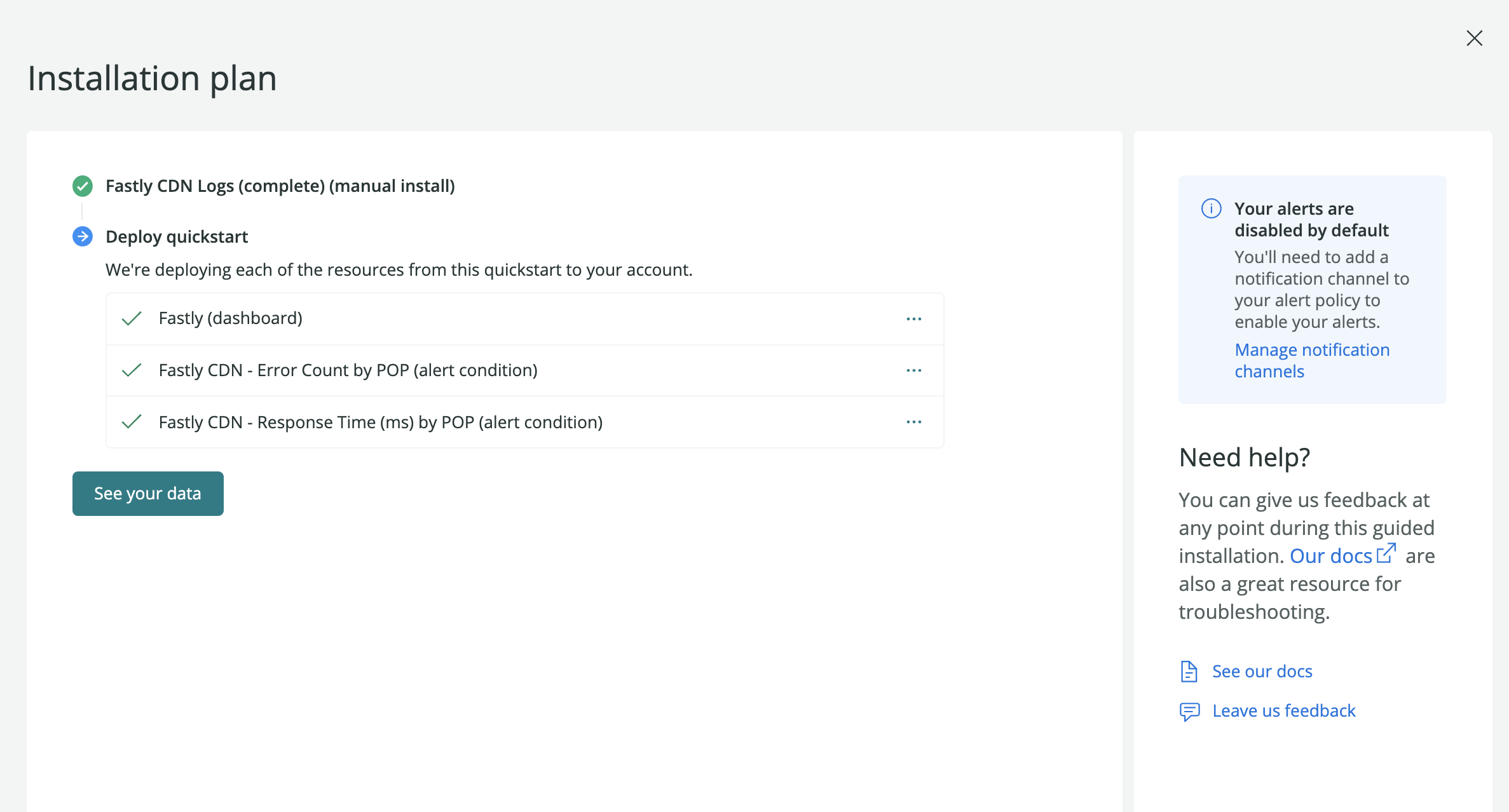Select the Fastly CDN Logs complete step

click(x=280, y=186)
